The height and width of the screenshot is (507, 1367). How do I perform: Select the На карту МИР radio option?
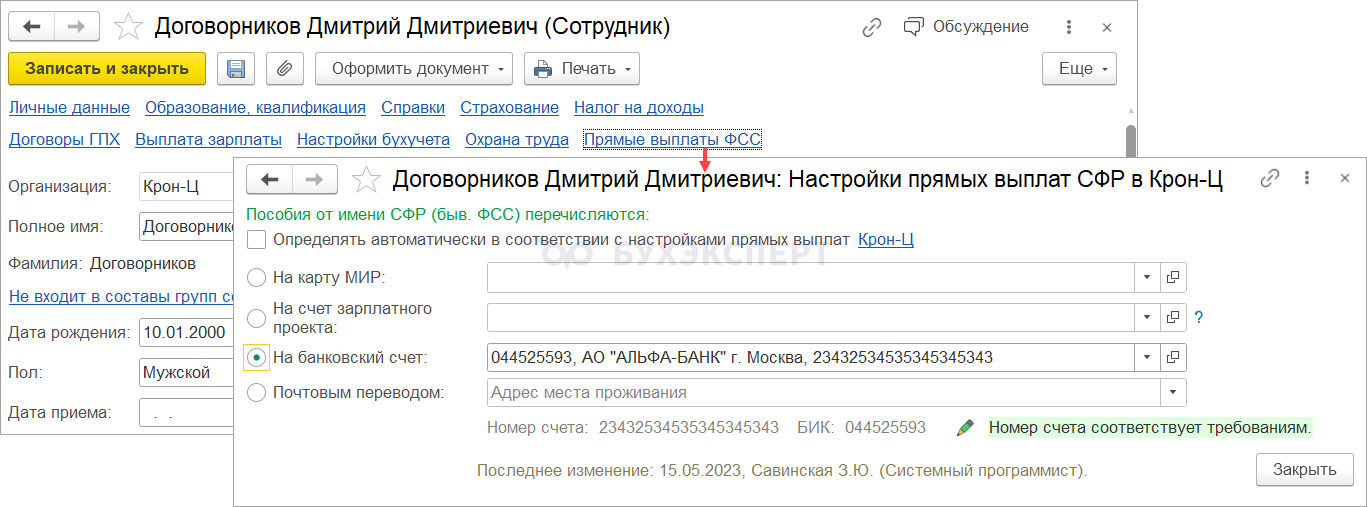click(x=257, y=277)
